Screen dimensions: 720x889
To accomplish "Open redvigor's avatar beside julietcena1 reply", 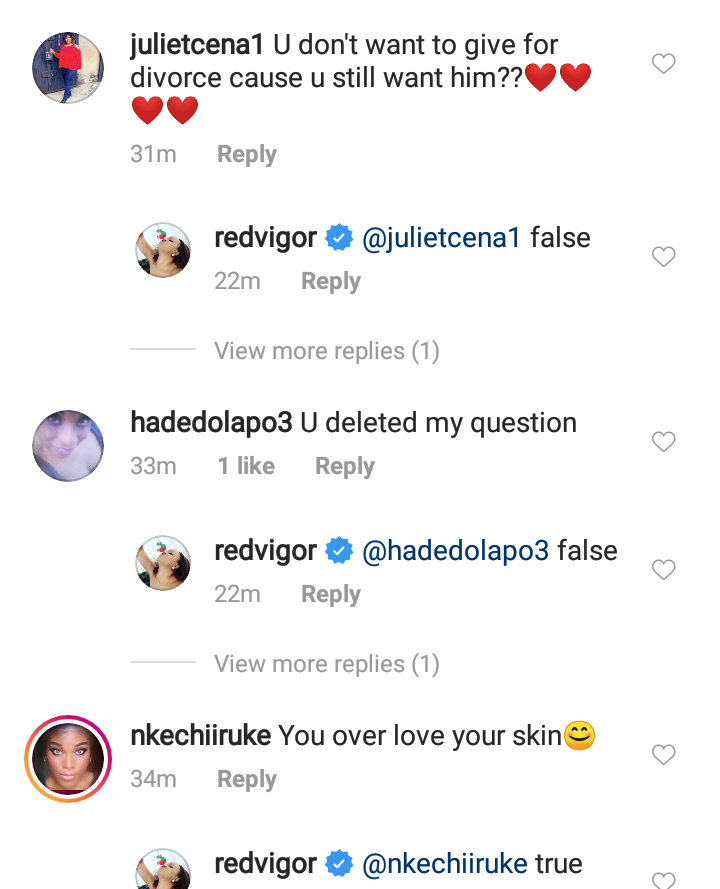I will pyautogui.click(x=163, y=251).
